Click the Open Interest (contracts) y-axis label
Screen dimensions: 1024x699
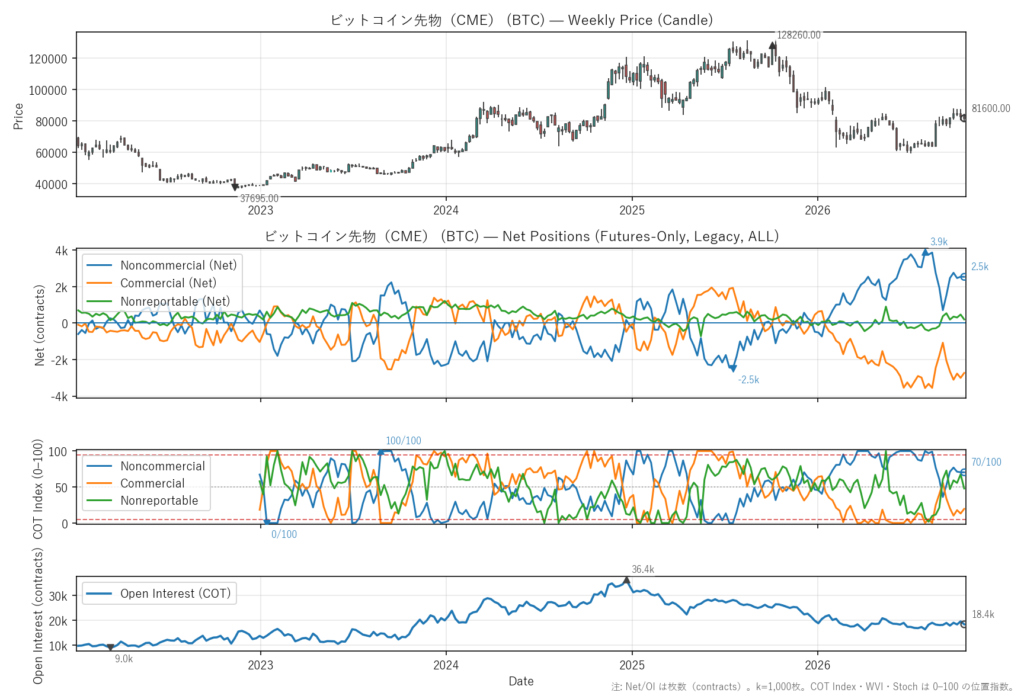(x=38, y=615)
